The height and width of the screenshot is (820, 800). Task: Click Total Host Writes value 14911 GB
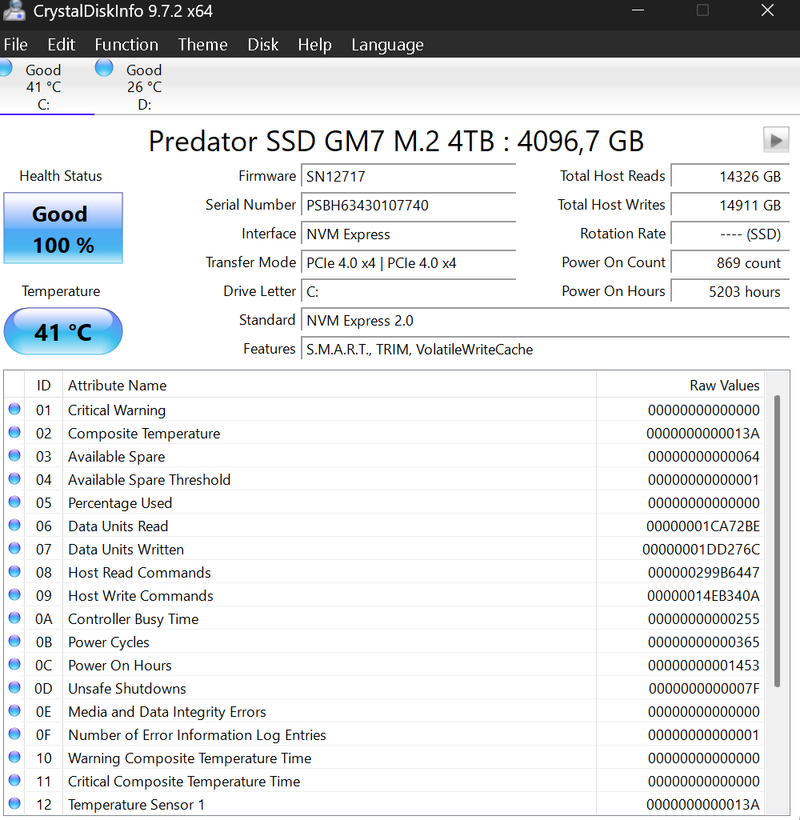coord(730,205)
